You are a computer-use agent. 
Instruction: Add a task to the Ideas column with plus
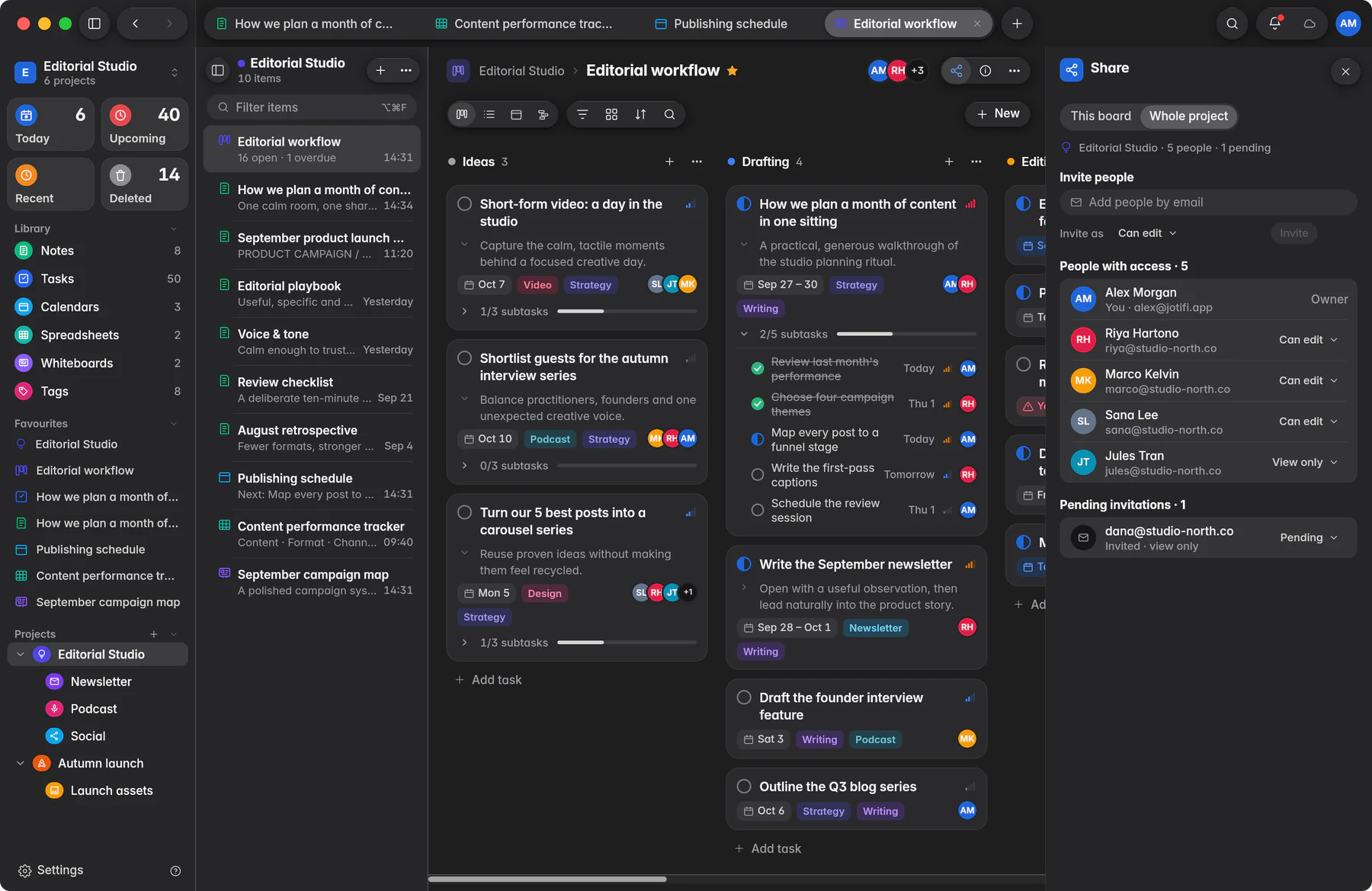[x=669, y=162]
